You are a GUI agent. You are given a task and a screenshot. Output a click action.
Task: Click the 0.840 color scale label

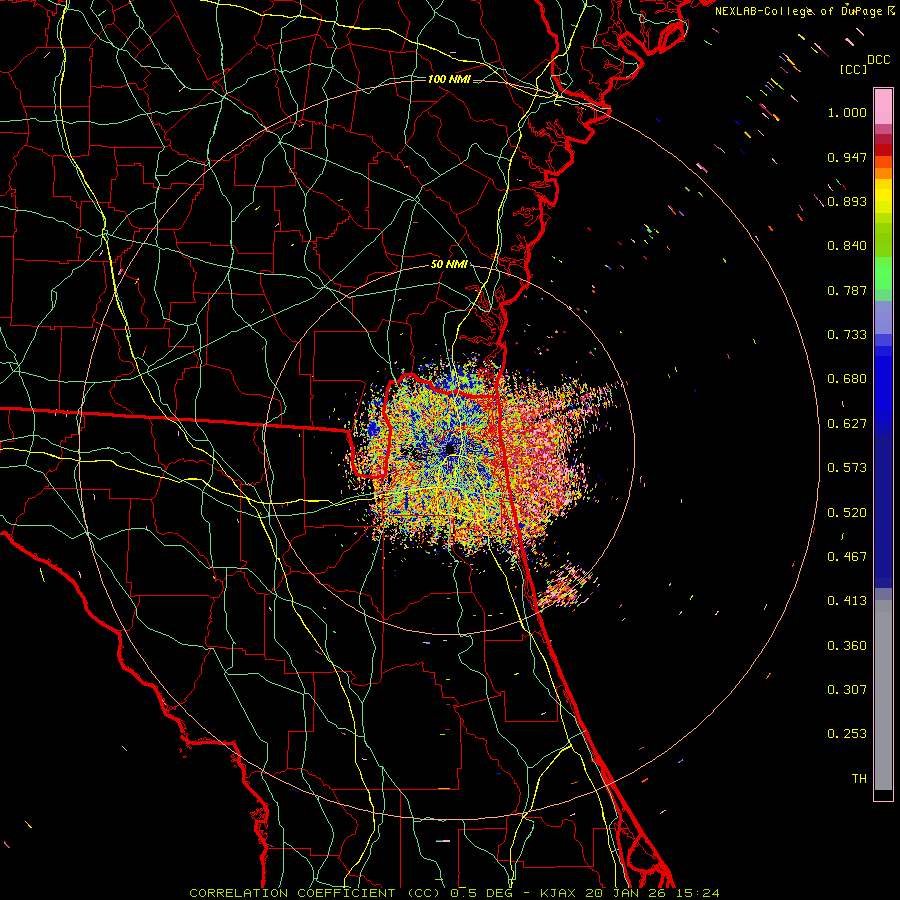coord(847,246)
